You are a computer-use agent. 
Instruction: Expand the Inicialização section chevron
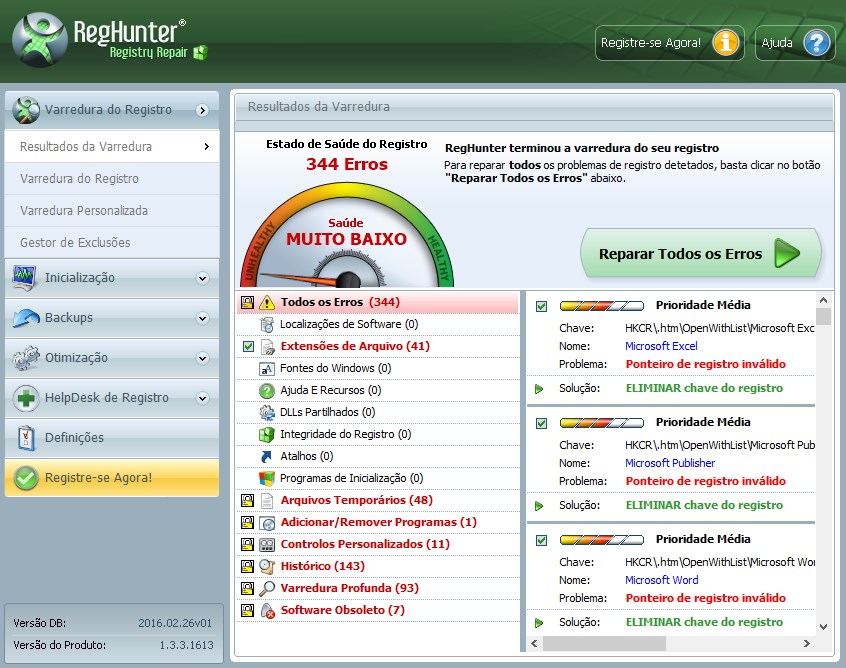[202, 278]
